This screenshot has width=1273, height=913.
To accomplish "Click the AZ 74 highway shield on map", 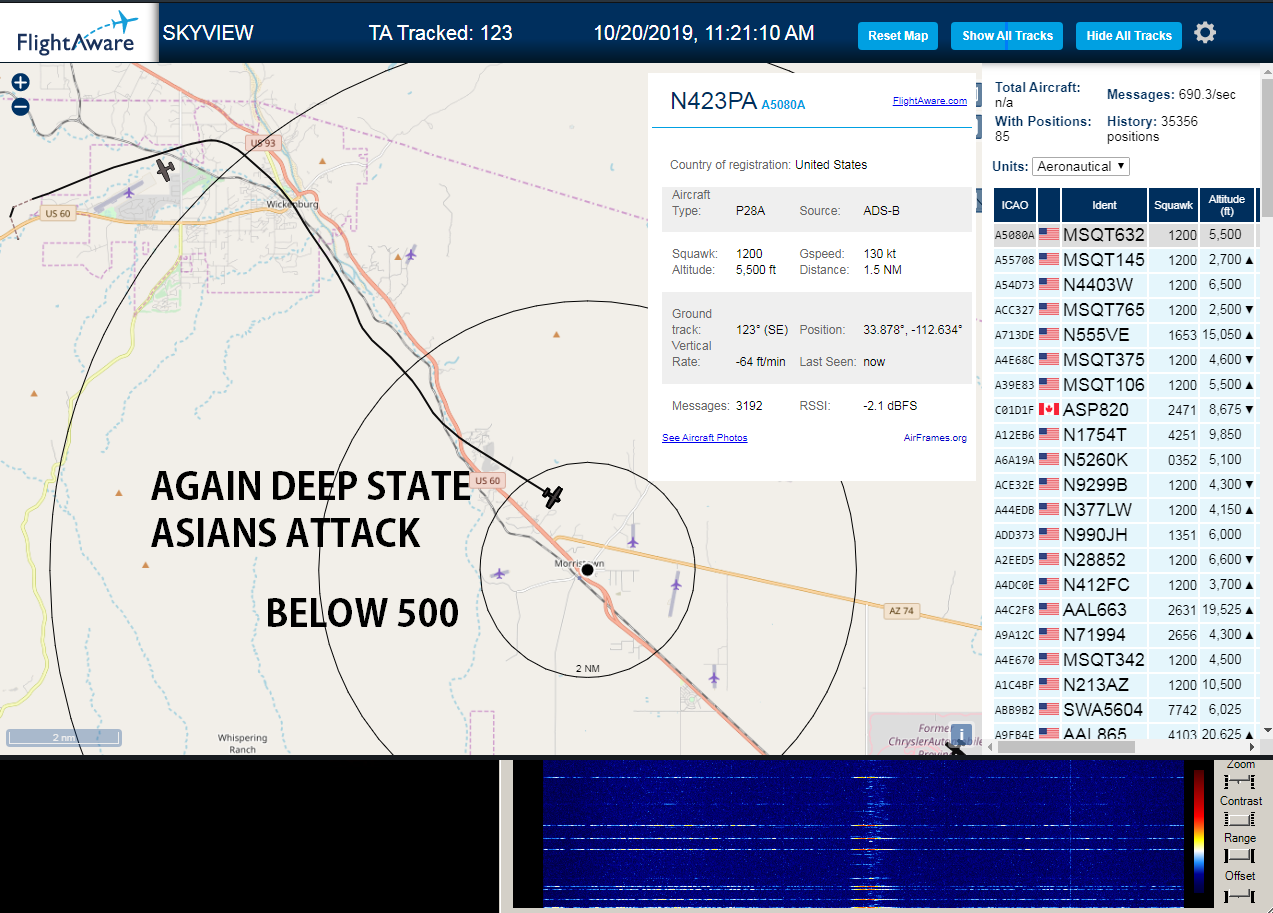I will pyautogui.click(x=901, y=611).
